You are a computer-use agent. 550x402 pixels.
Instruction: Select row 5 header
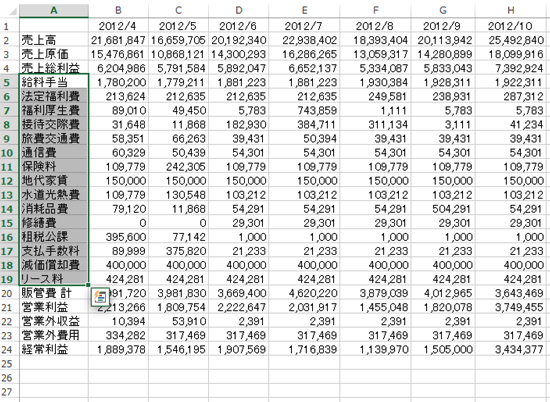[9, 82]
